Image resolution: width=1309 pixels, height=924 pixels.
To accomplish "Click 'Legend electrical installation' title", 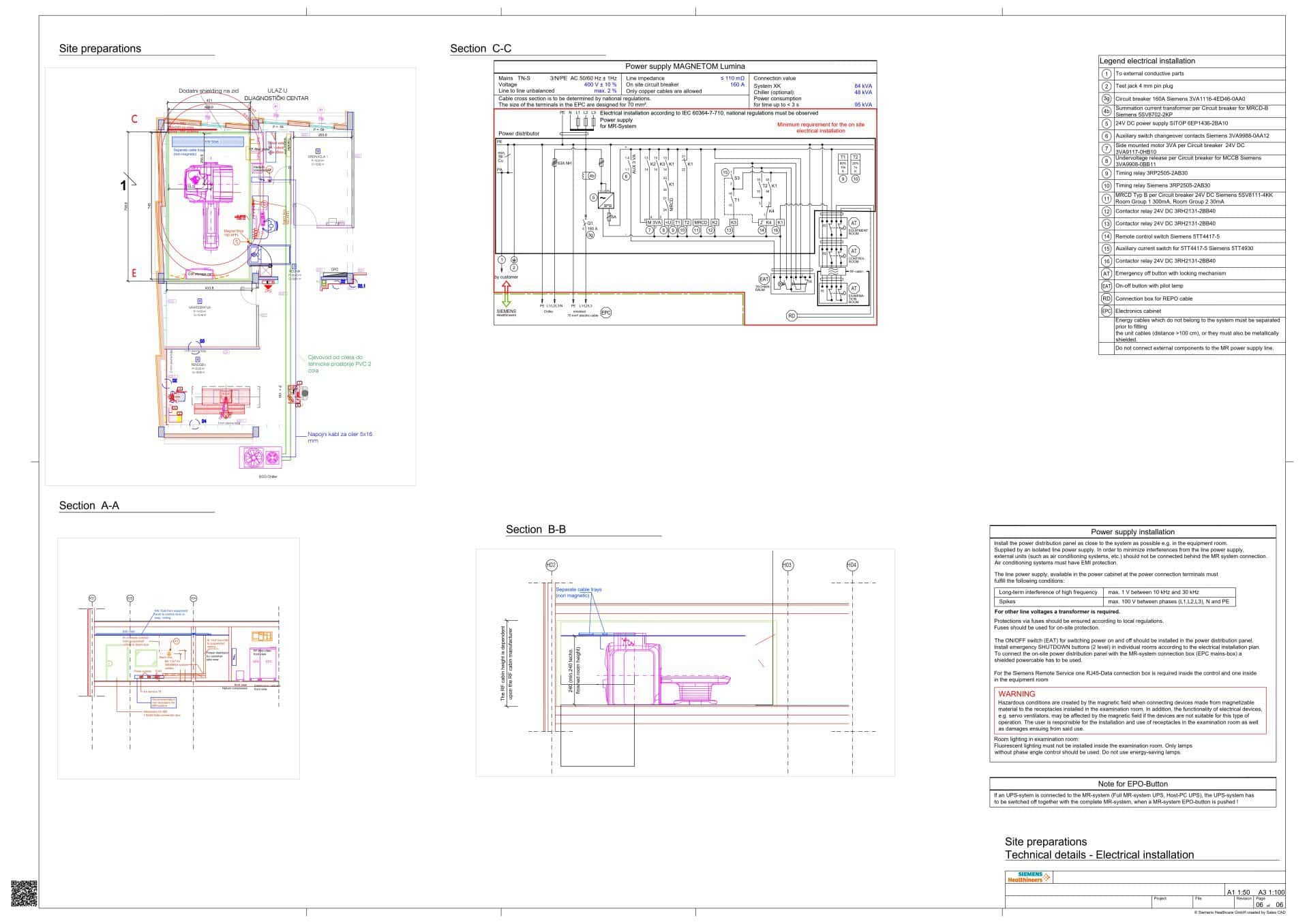I will [1147, 61].
